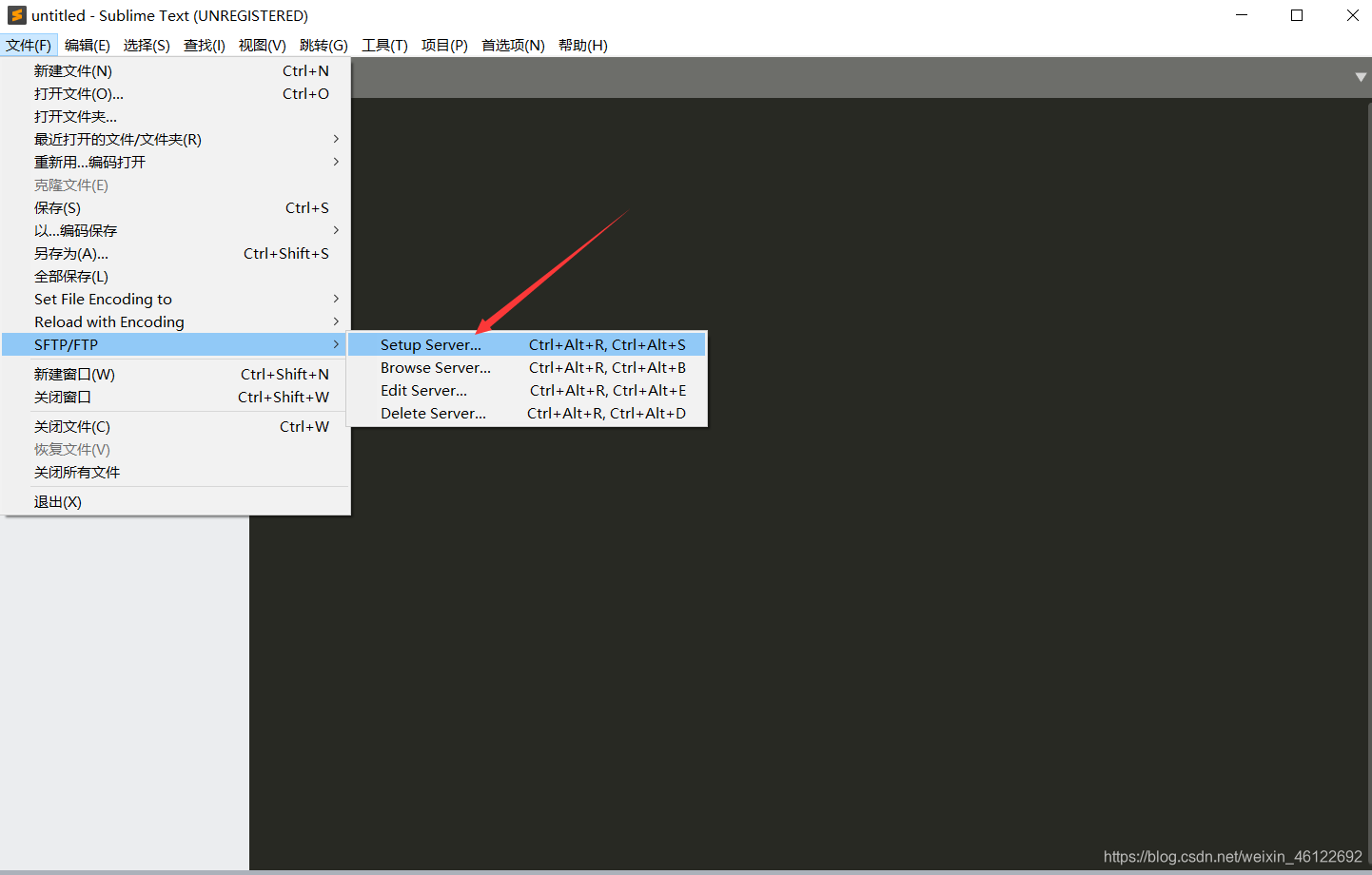Minimize the Sublime Text window
The image size is (1372, 875).
point(1242,15)
